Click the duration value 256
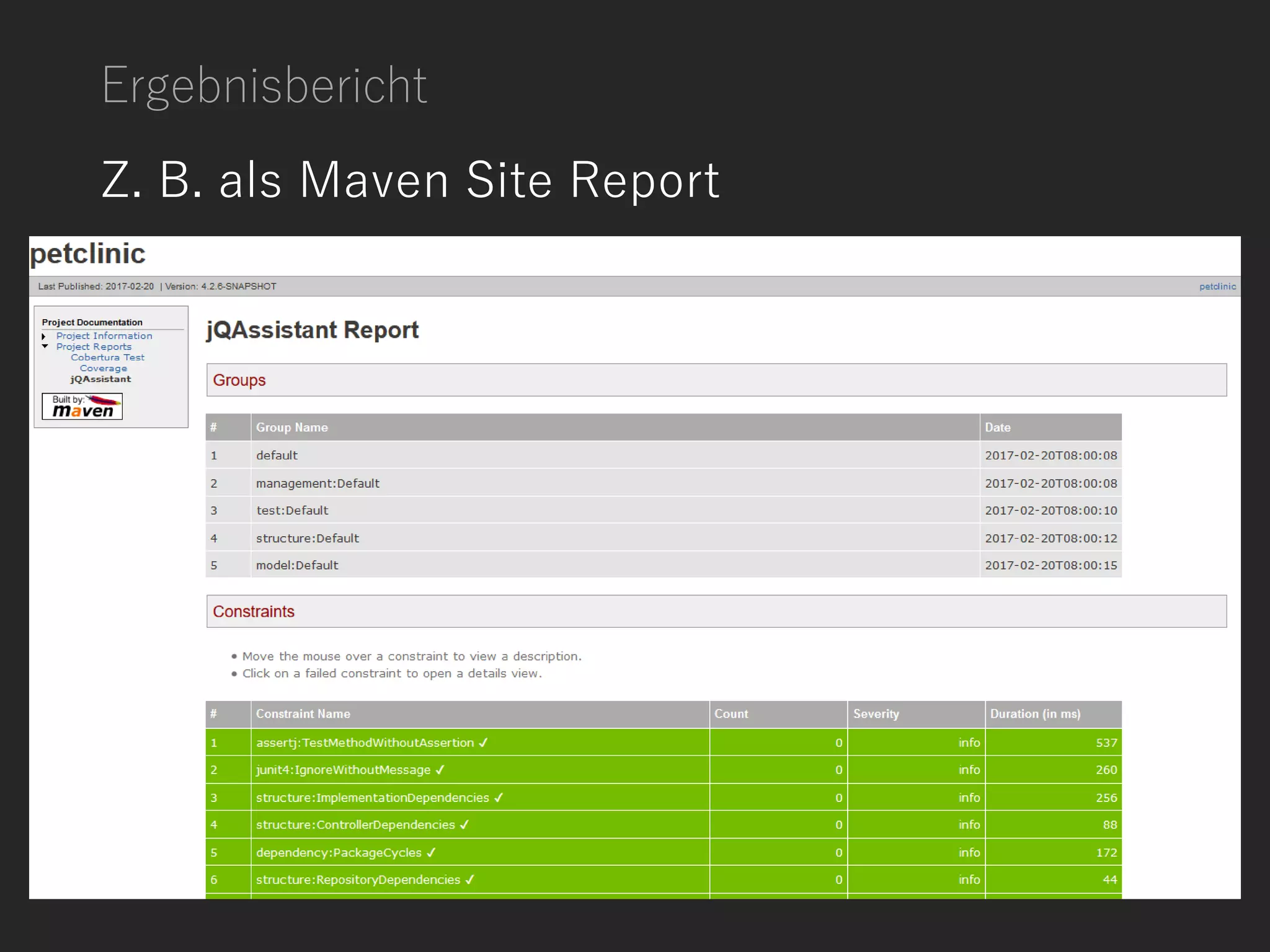The image size is (1270, 952). click(1106, 798)
